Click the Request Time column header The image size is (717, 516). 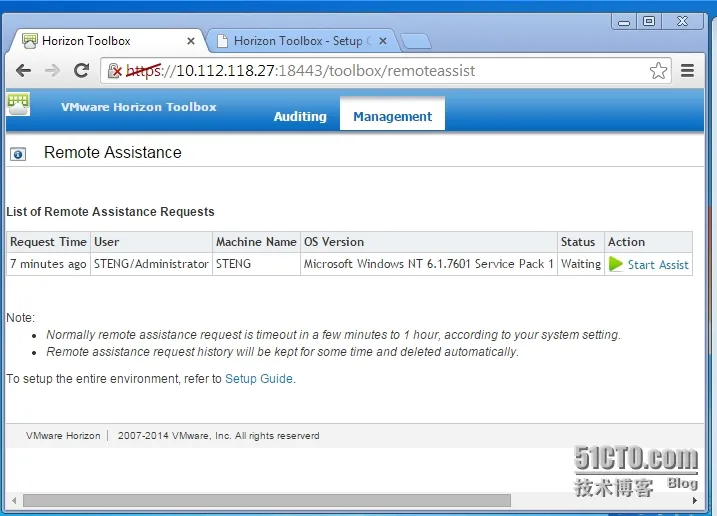click(x=48, y=242)
